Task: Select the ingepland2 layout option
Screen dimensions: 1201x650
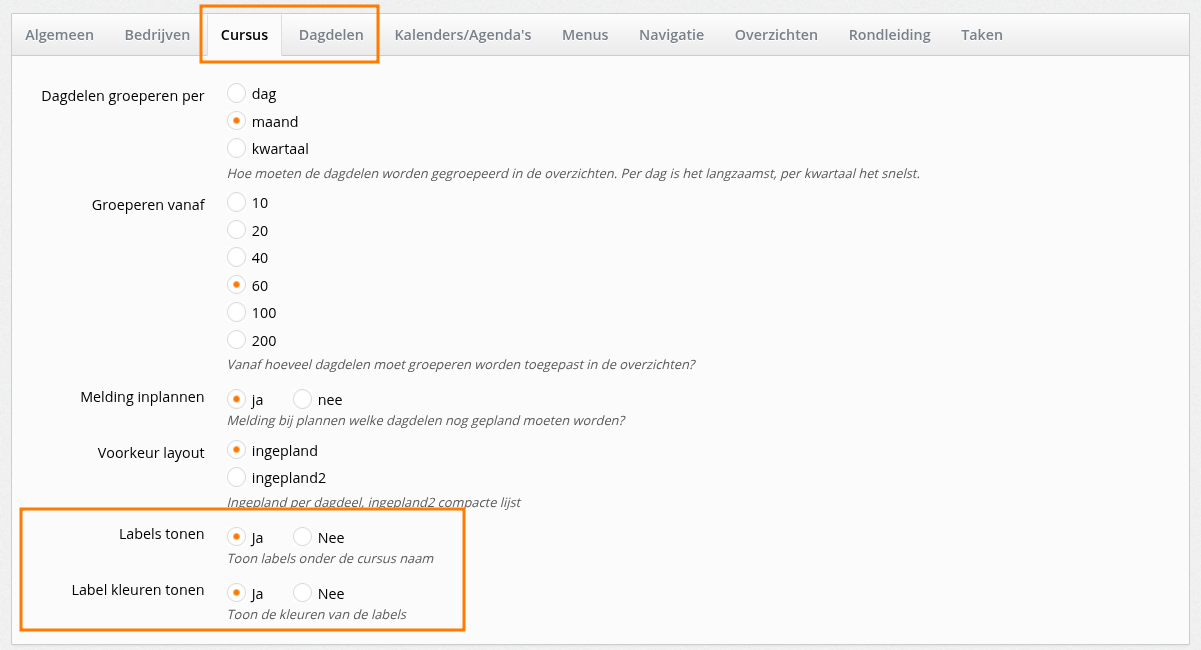Action: click(237, 478)
